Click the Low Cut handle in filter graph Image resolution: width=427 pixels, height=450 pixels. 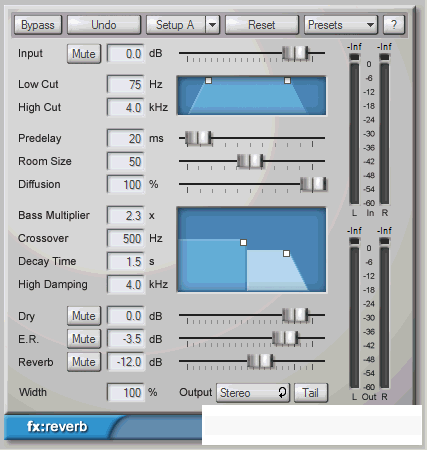(208, 81)
